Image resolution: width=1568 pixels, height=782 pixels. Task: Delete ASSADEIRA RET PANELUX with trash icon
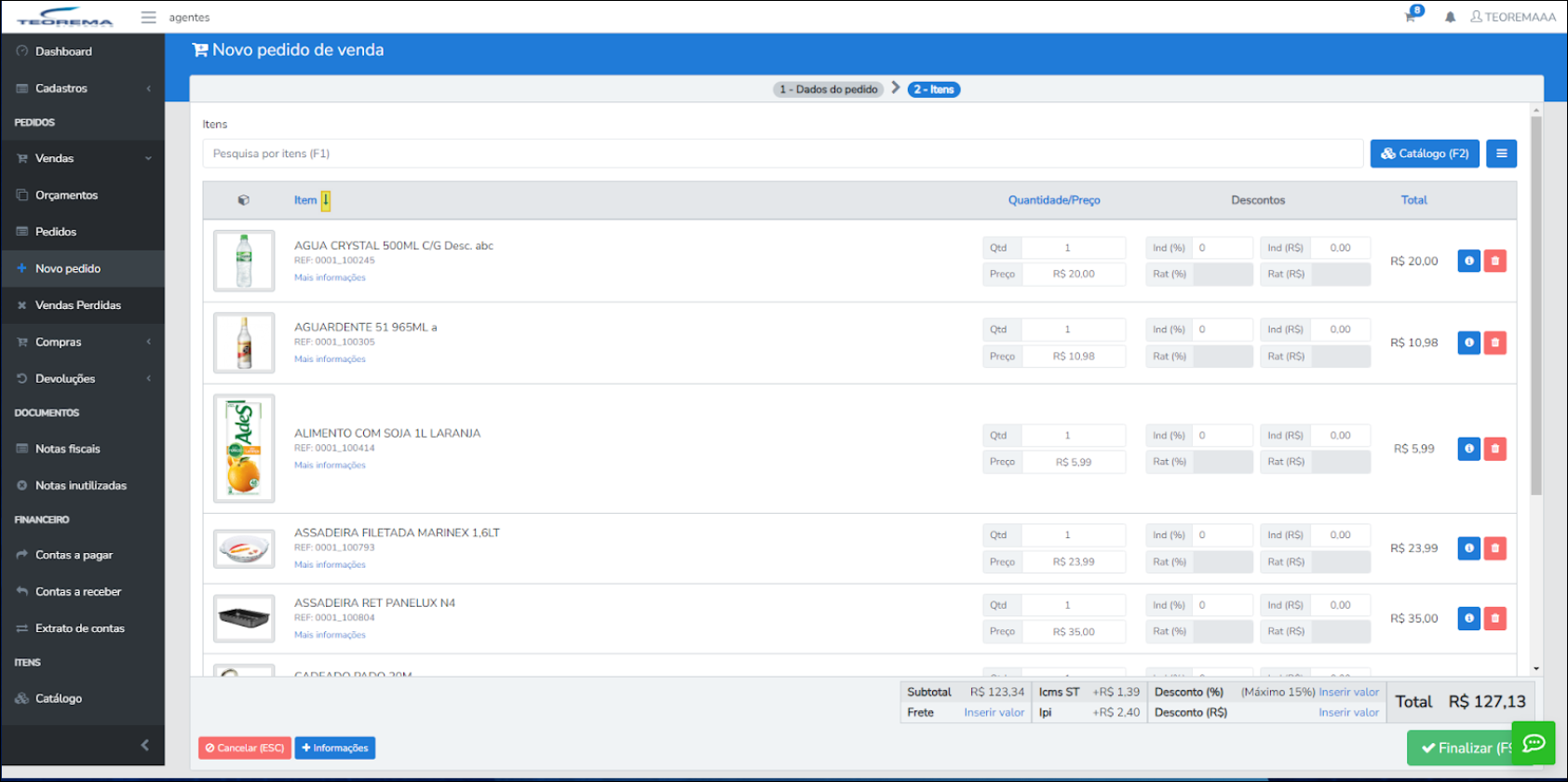(x=1494, y=618)
